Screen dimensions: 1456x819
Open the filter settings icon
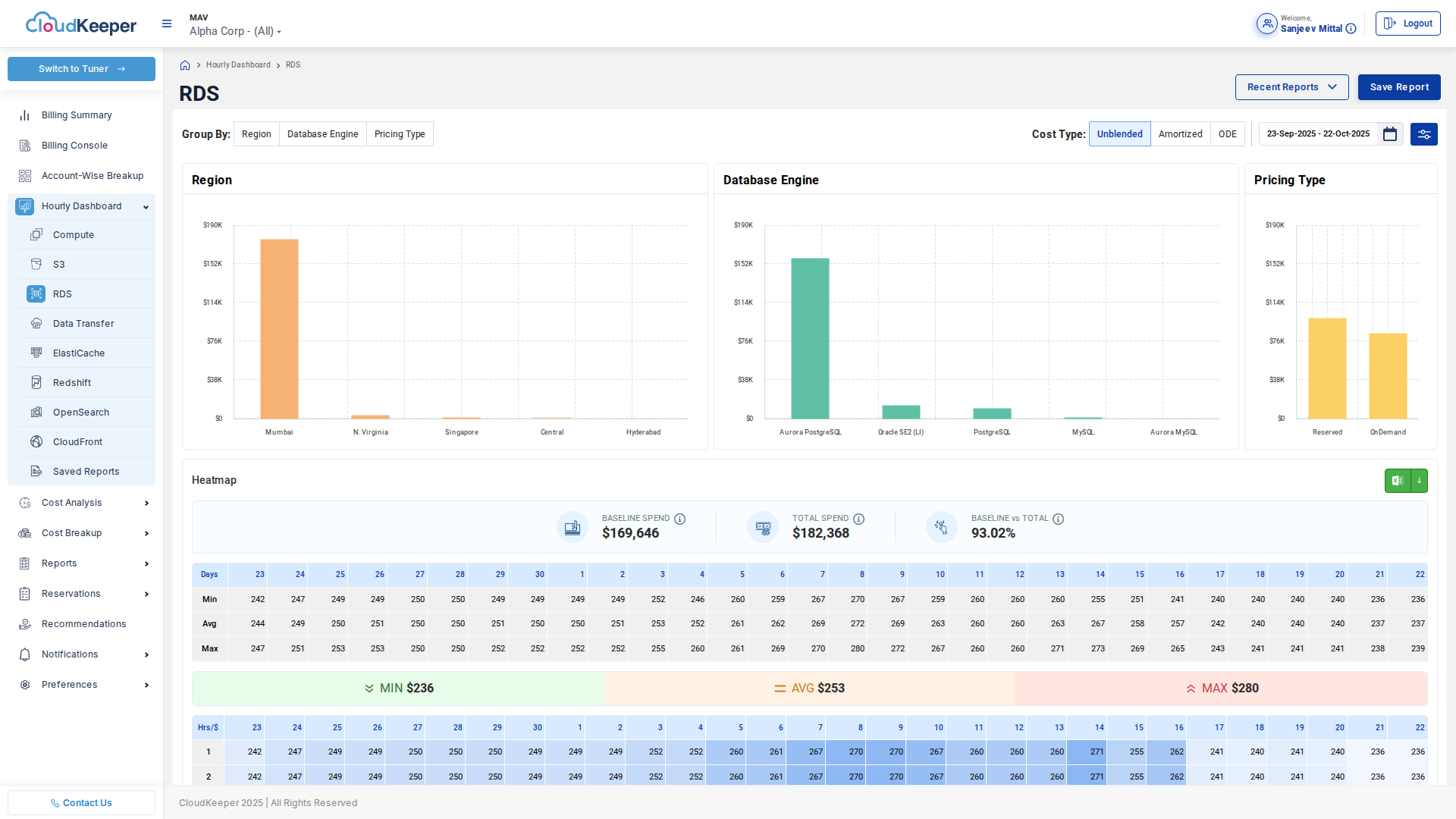click(x=1424, y=134)
